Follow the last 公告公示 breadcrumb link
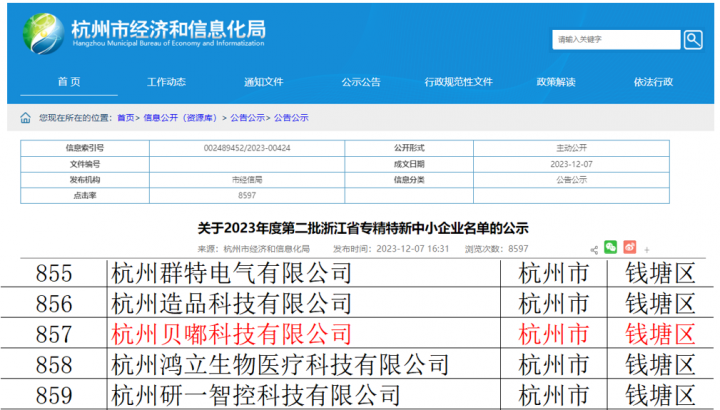720x410 pixels. pos(291,118)
